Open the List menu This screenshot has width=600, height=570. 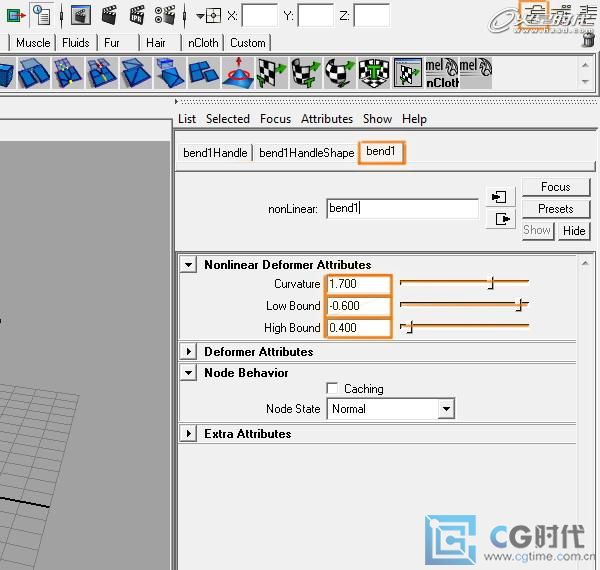click(x=187, y=119)
